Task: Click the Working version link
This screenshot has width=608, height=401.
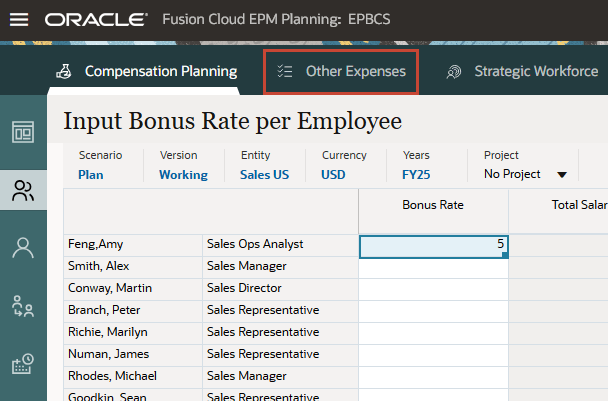Action: 183,174
